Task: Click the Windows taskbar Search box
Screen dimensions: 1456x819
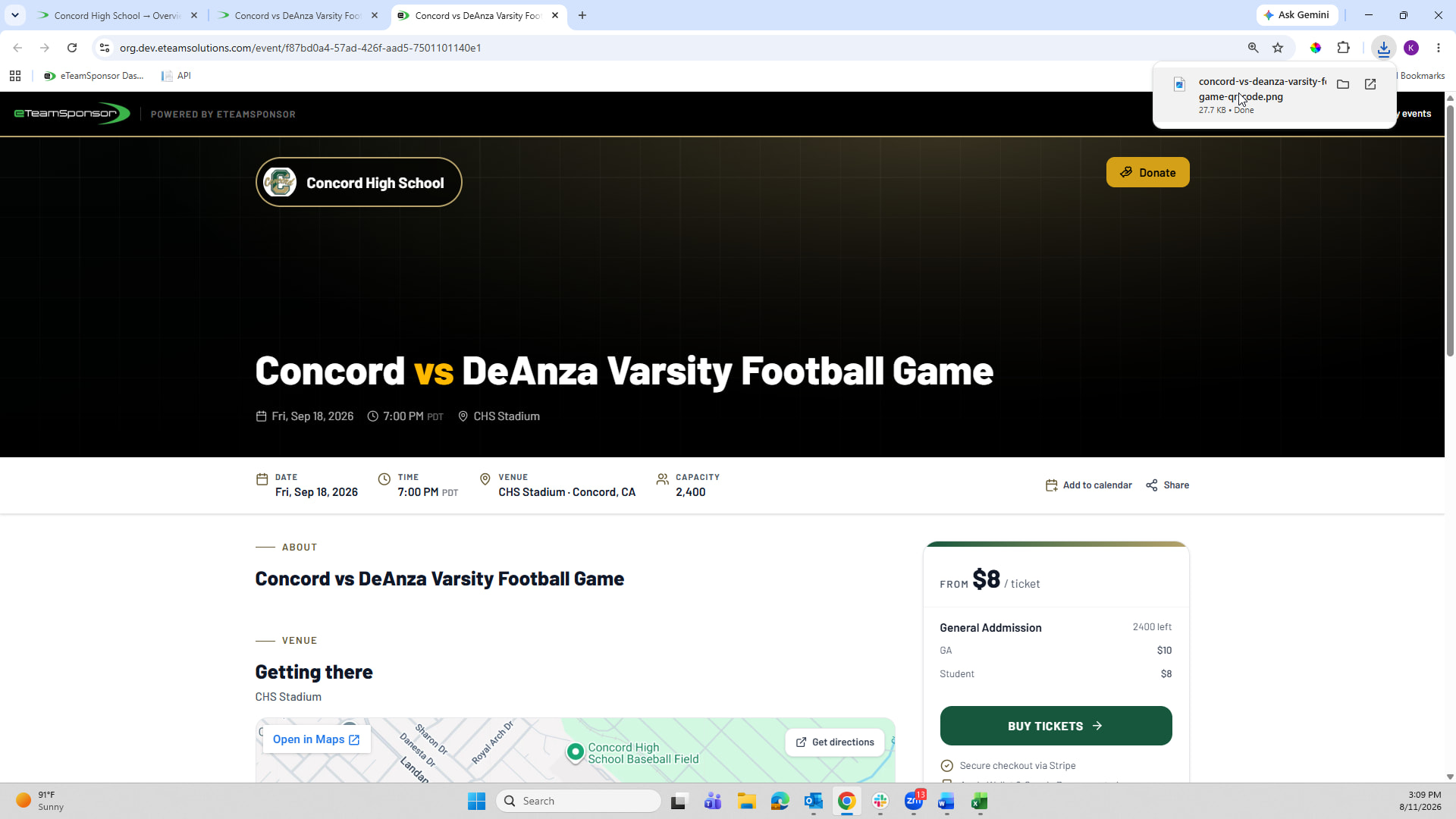Action: pyautogui.click(x=579, y=801)
